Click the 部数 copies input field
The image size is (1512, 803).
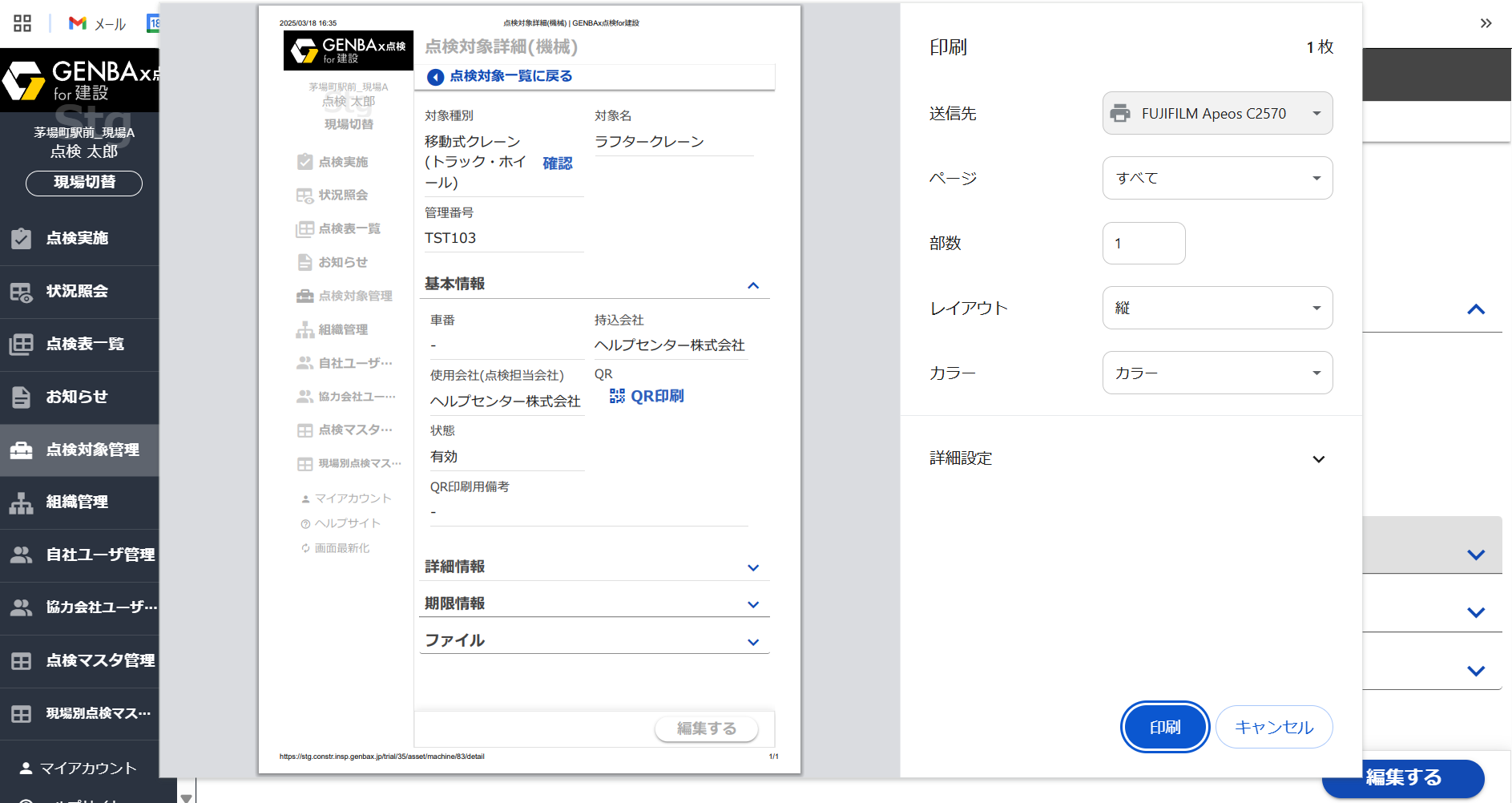pyautogui.click(x=1143, y=244)
